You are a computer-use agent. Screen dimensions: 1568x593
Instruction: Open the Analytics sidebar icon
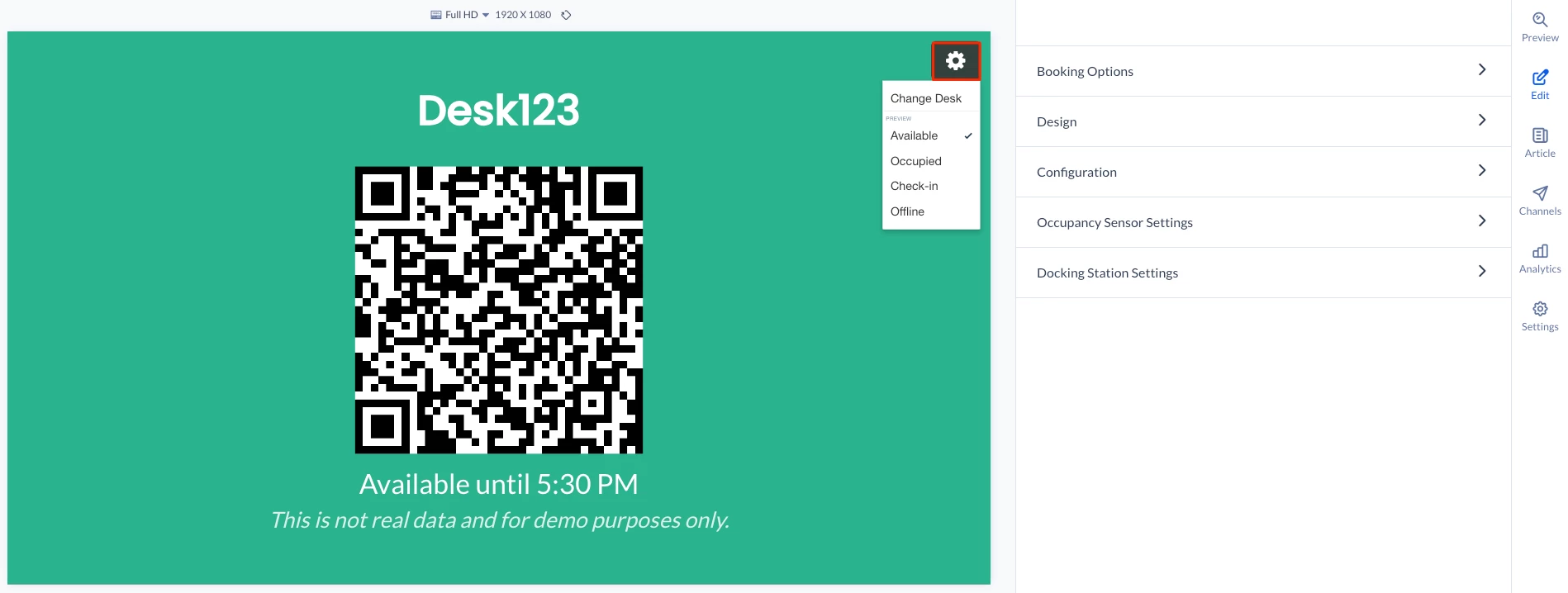click(1540, 259)
